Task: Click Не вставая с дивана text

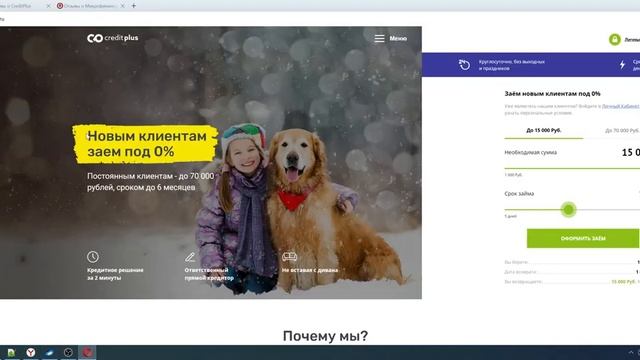Action: [x=310, y=270]
